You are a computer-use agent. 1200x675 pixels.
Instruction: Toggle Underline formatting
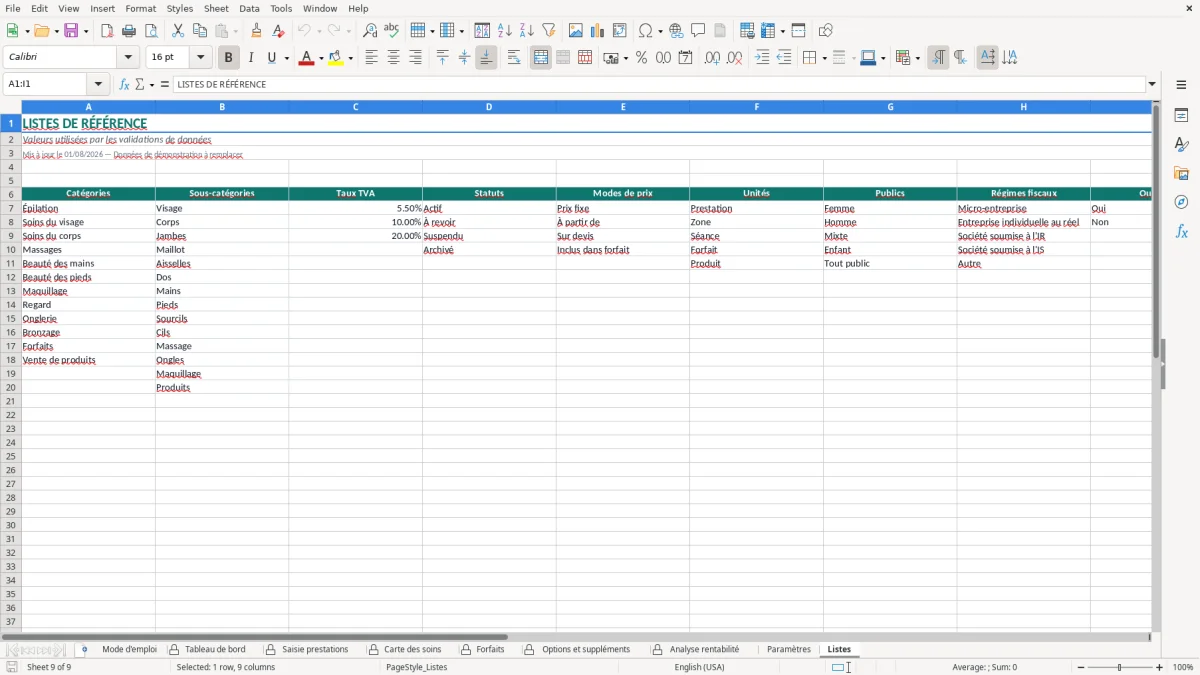[x=271, y=58]
